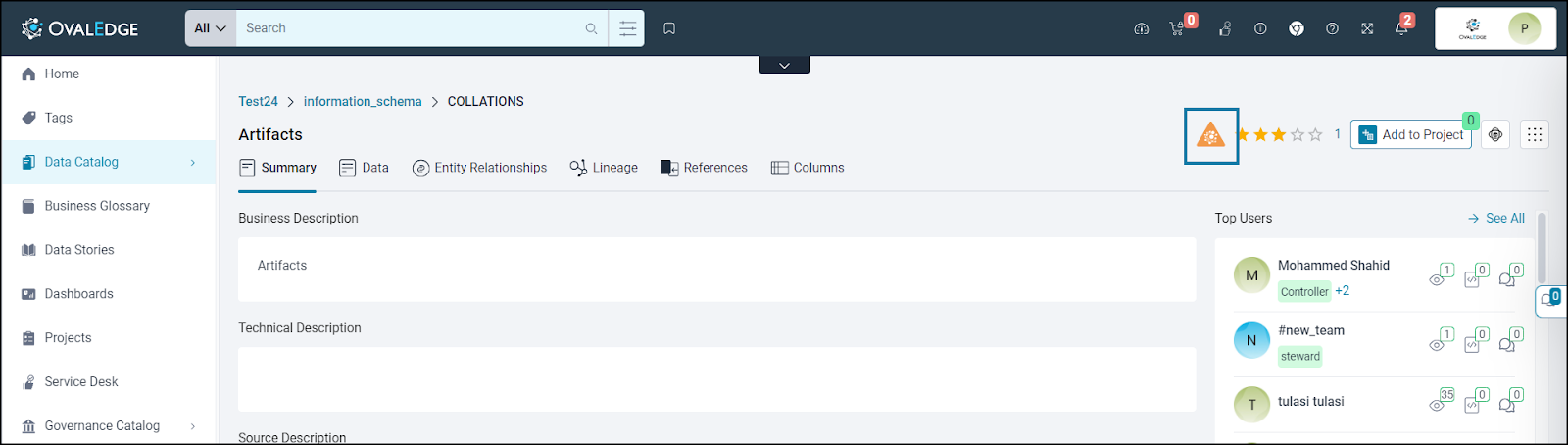This screenshot has height=445, width=1568.
Task: Open the All search scope dropdown
Action: pyautogui.click(x=210, y=28)
